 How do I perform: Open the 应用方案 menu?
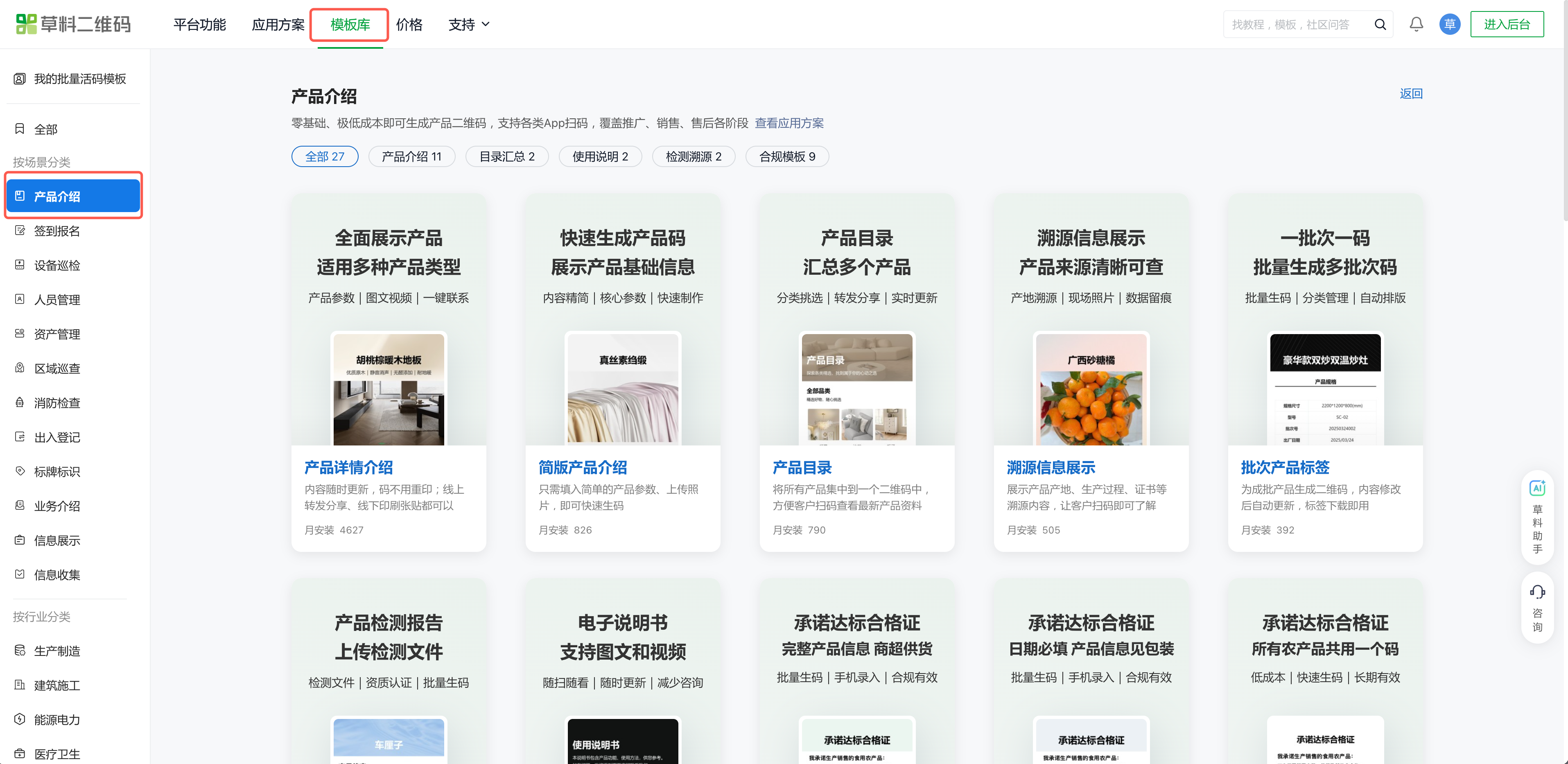278,24
